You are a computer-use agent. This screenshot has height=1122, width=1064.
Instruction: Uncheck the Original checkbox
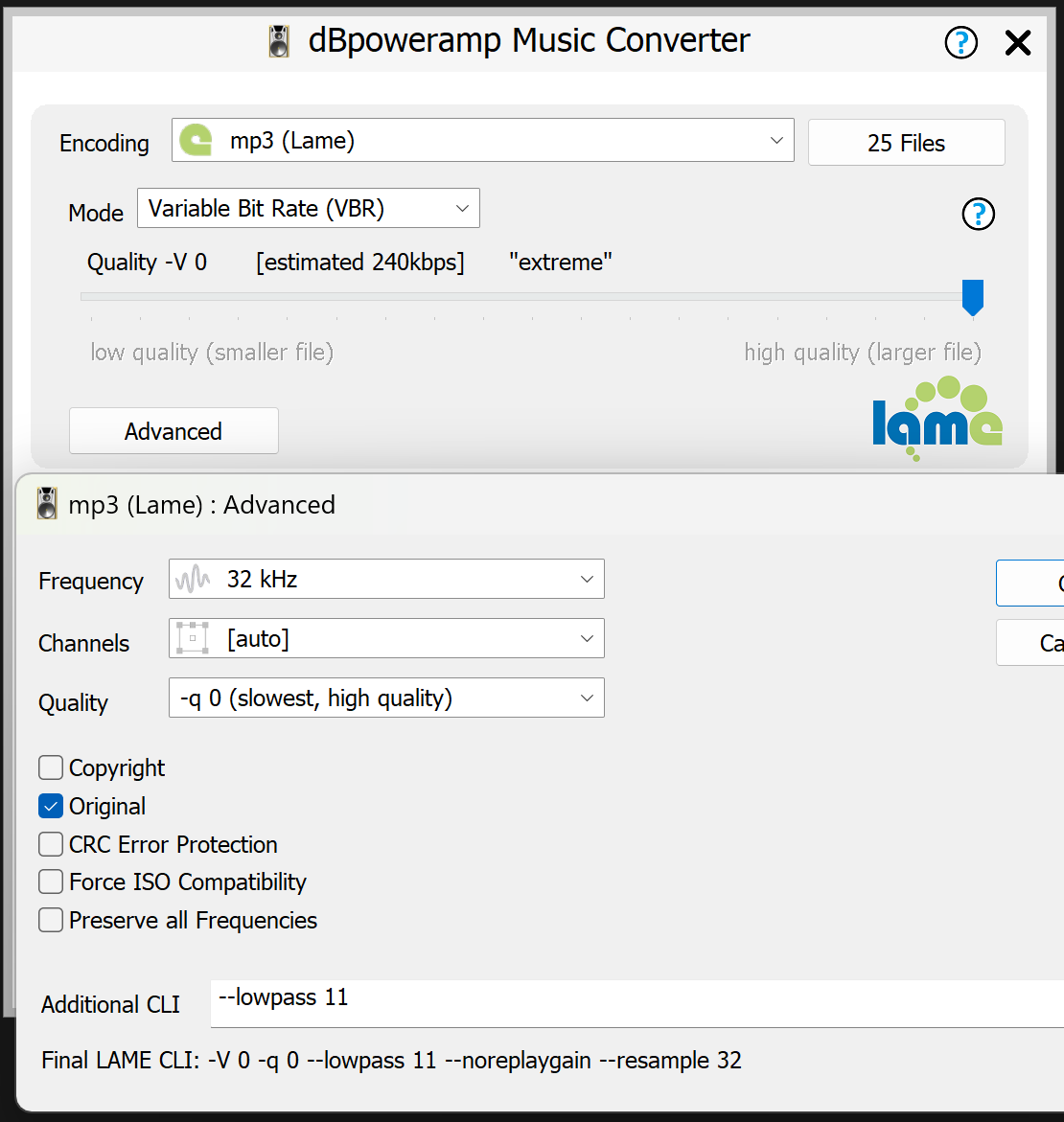coord(51,806)
